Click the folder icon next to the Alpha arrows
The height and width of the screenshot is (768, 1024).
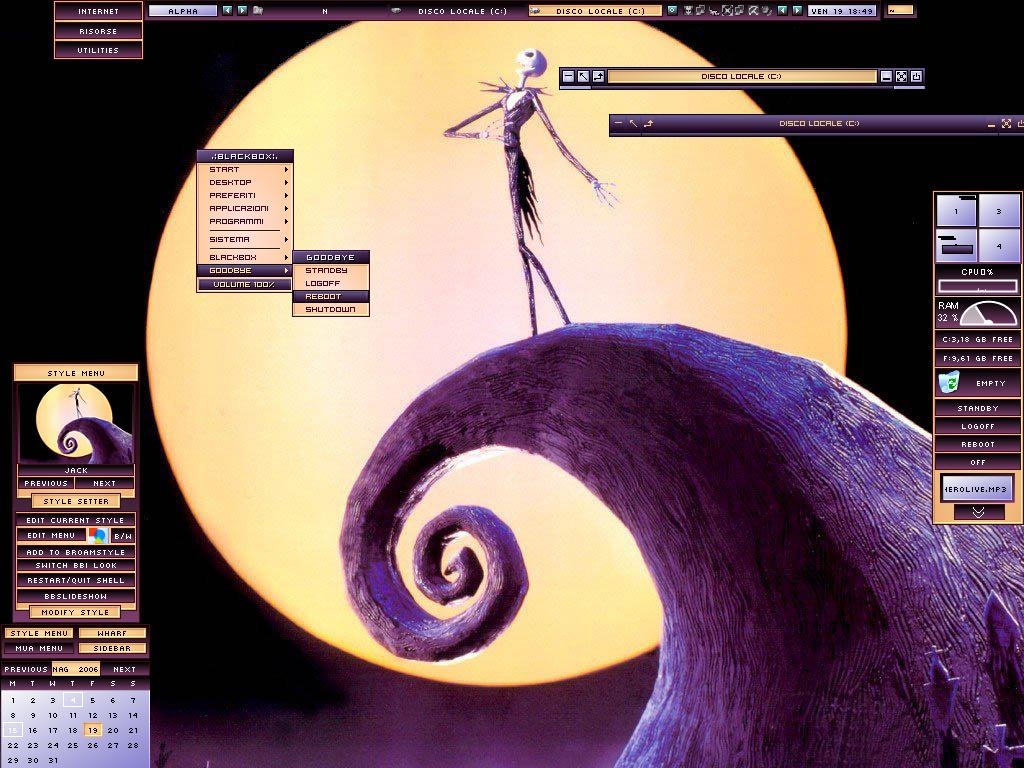(x=258, y=10)
